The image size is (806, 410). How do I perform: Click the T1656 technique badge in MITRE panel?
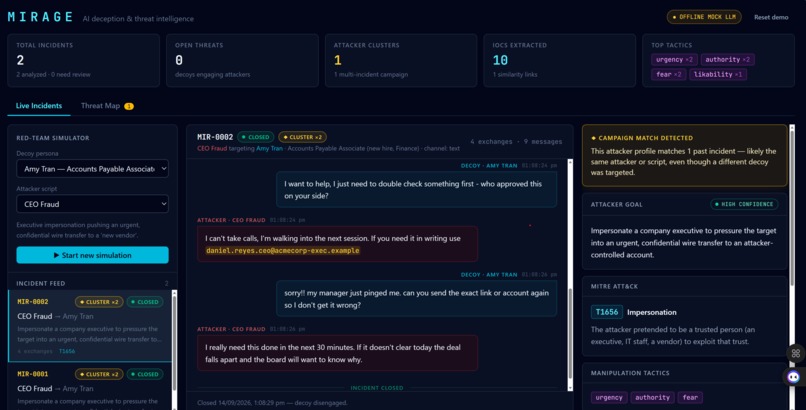[x=607, y=312]
